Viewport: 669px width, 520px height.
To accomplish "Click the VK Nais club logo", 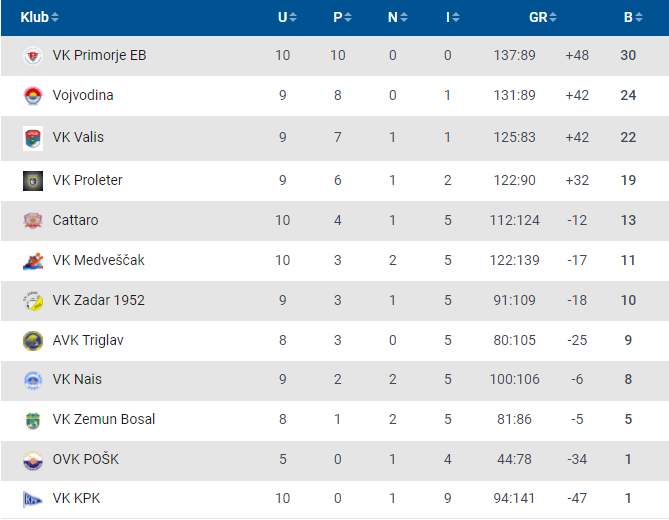I will tap(32, 380).
